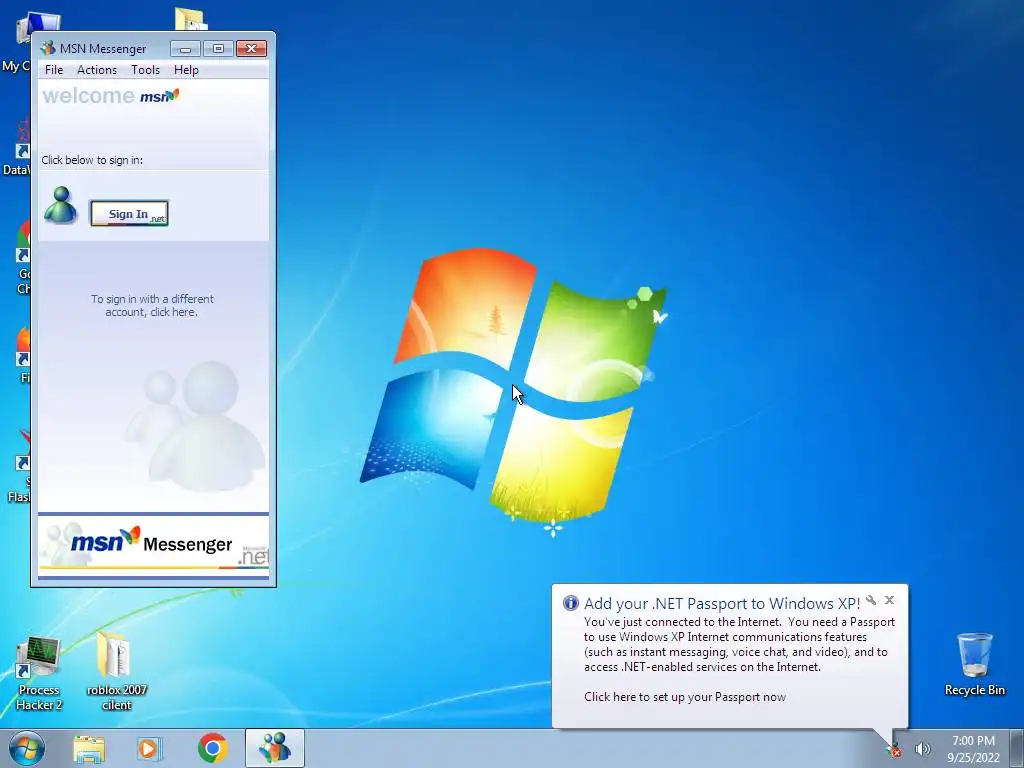This screenshot has height=768, width=1024.
Task: Open Windows Explorer from the taskbar
Action: (89, 748)
